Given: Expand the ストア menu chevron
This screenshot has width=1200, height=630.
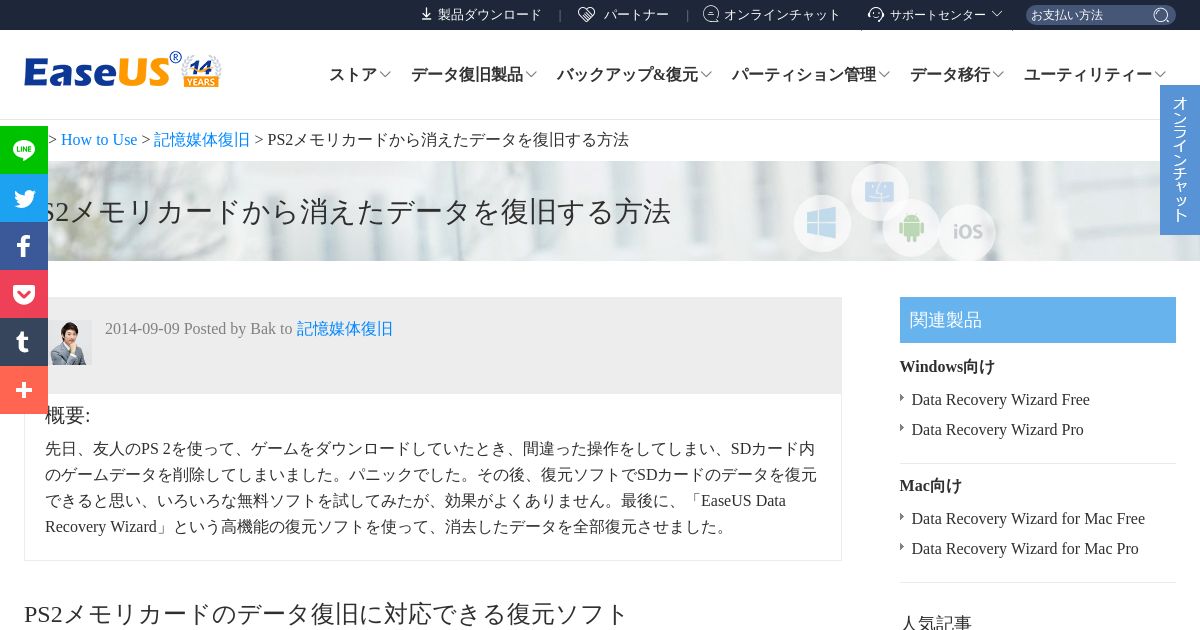Looking at the screenshot, I should [385, 75].
